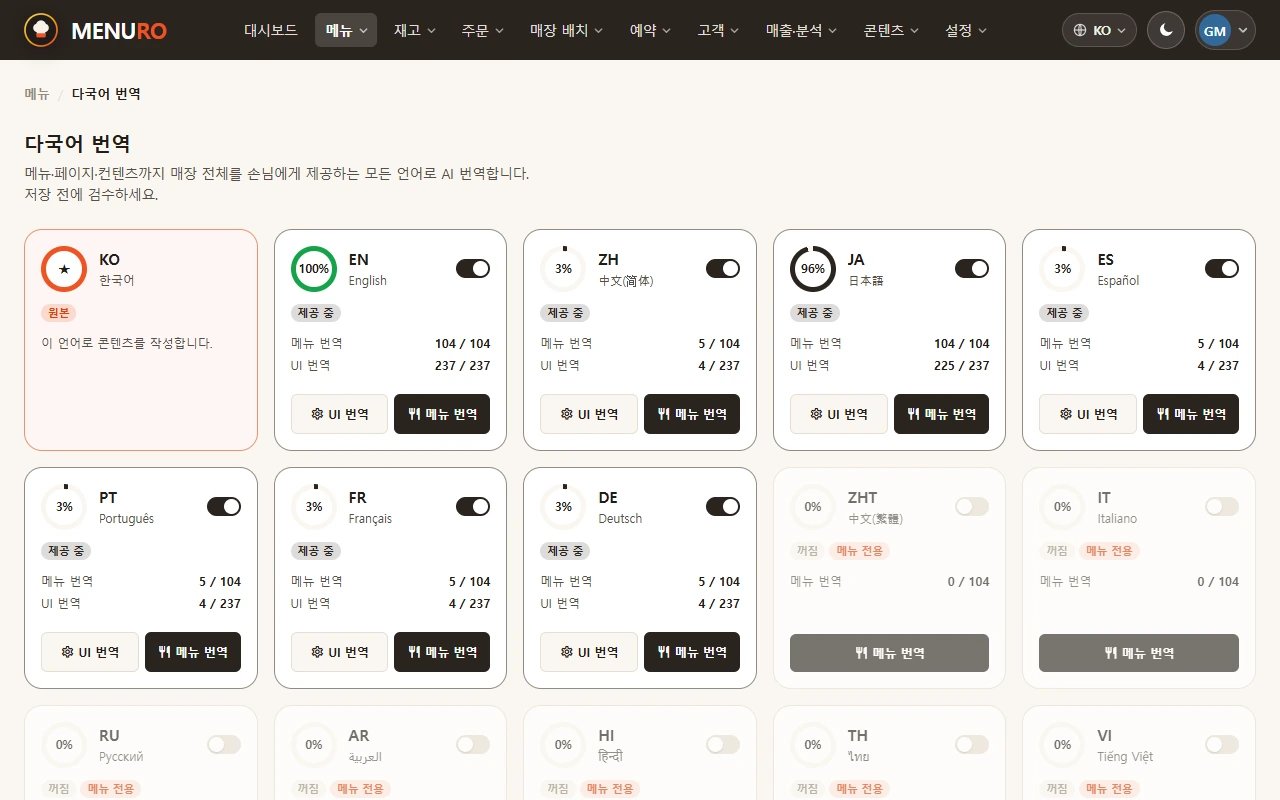This screenshot has width=1280, height=800.
Task: Open the 설정 navigation item
Action: point(966,30)
